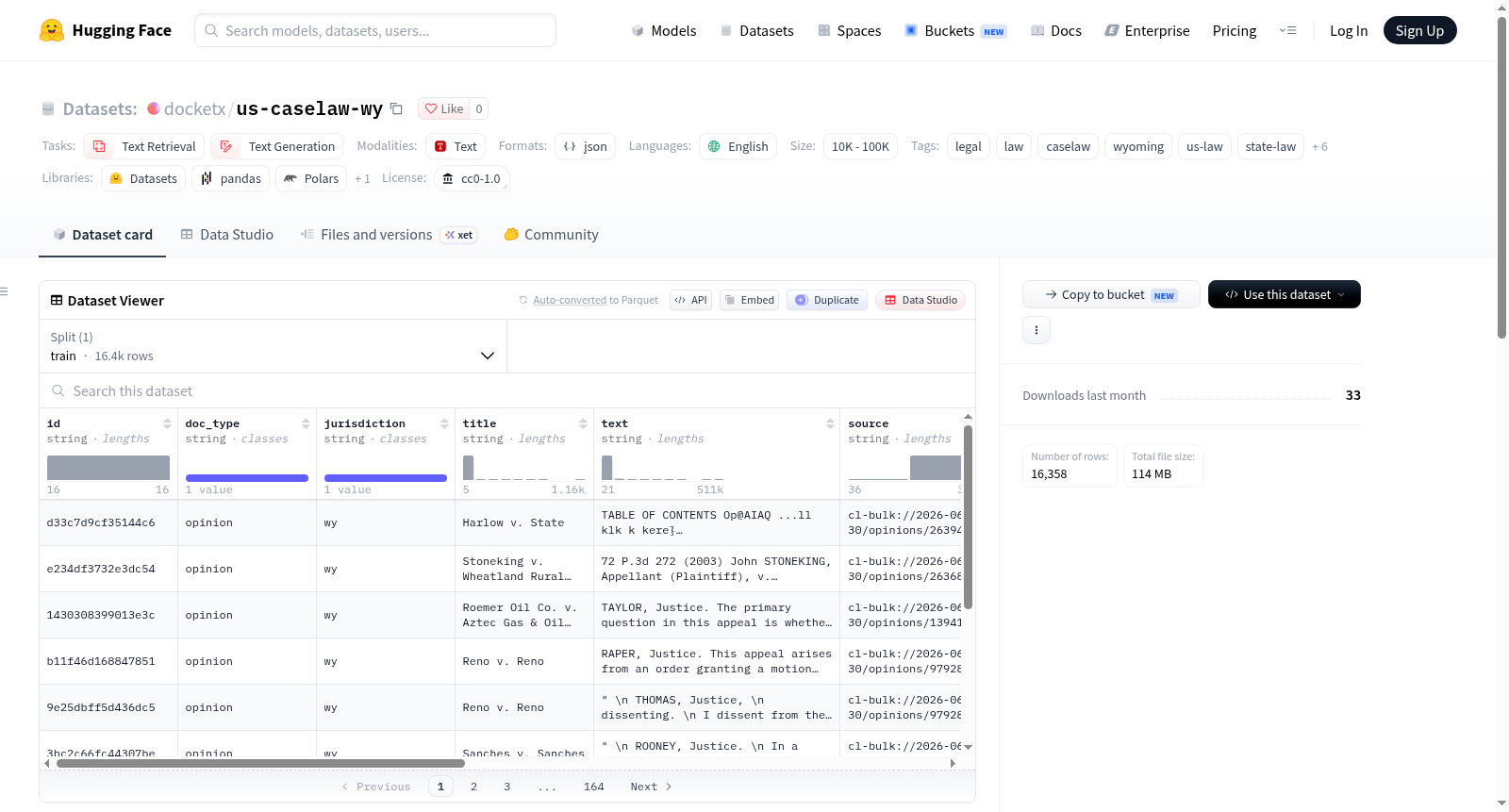Click the xet storage badge
1509x812 pixels.
459,235
